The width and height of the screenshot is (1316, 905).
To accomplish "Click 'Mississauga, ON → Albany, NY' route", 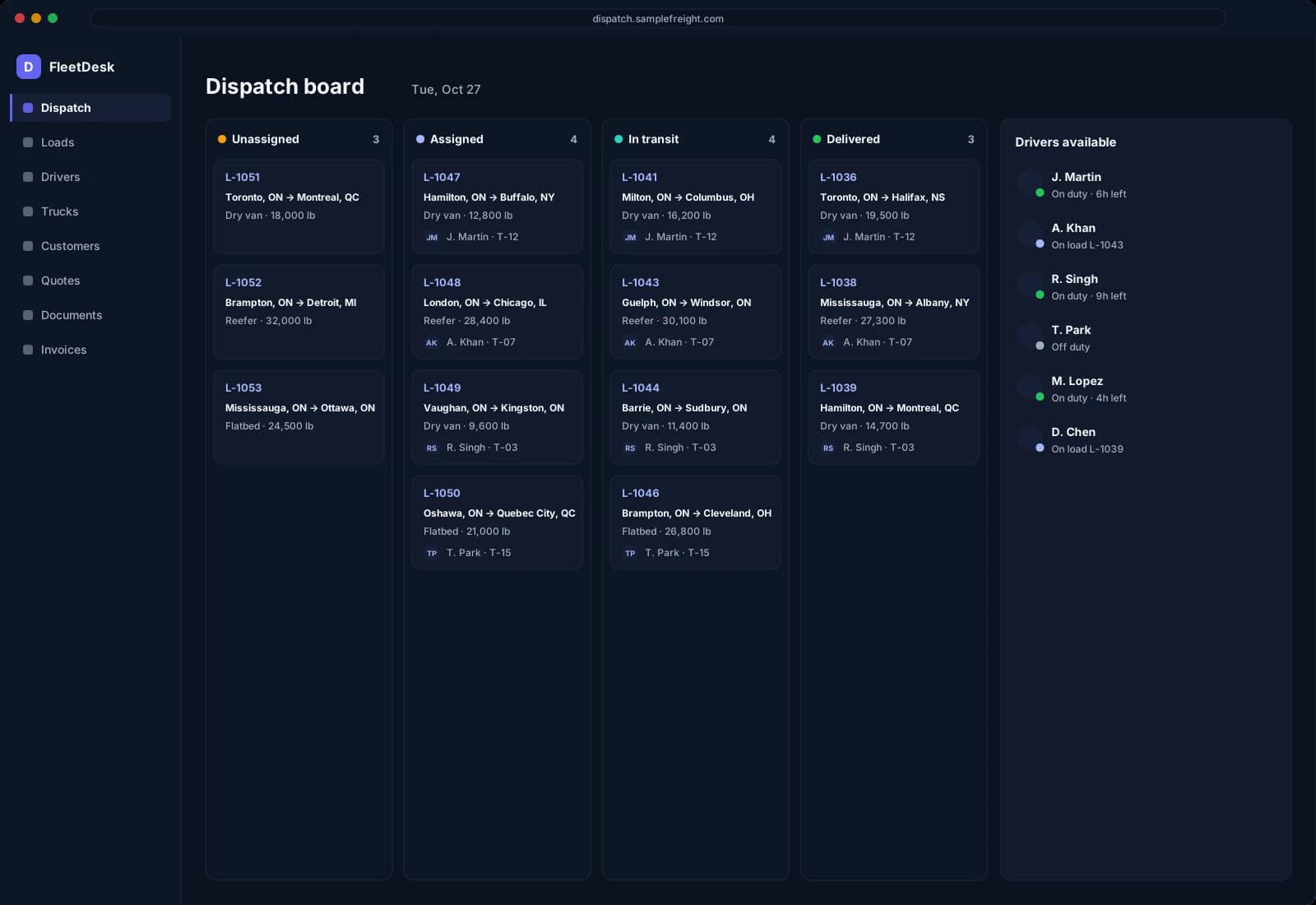I will click(x=895, y=303).
